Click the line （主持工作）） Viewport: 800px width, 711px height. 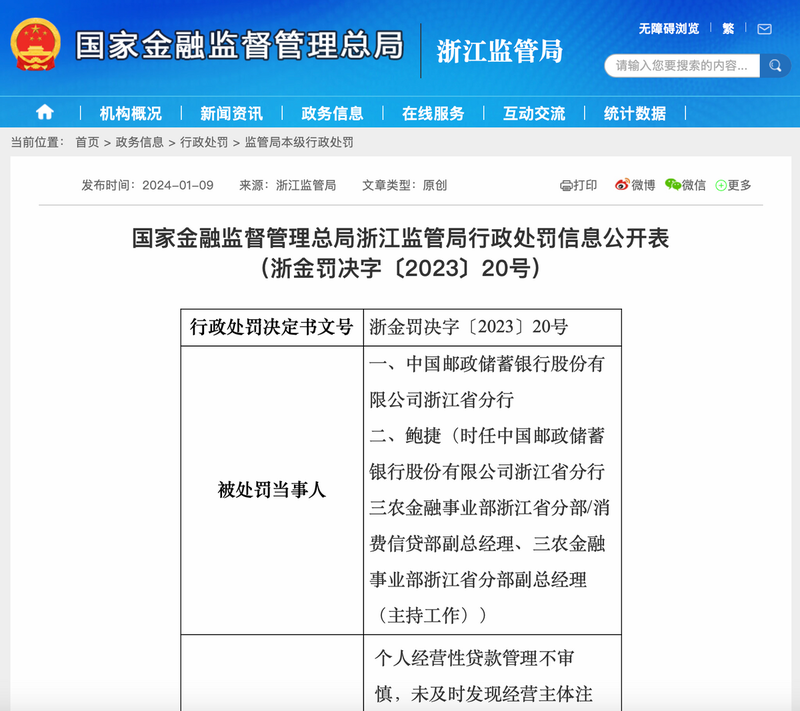(433, 616)
